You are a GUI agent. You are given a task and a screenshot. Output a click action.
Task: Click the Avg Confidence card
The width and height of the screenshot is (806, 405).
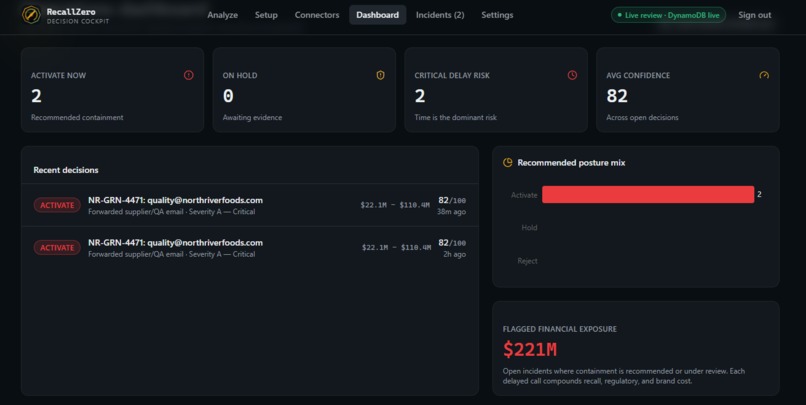pos(688,90)
